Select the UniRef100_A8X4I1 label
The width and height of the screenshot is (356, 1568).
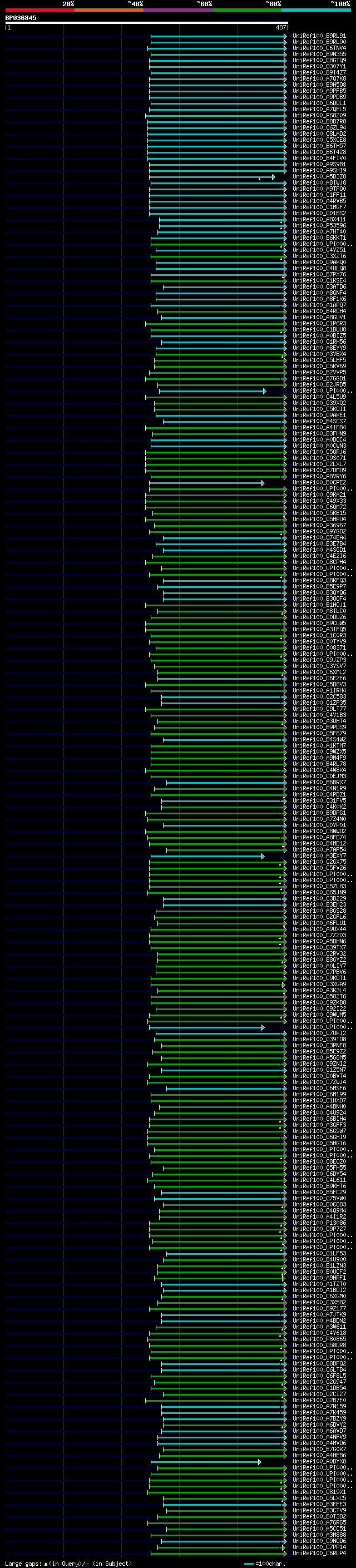click(x=319, y=220)
